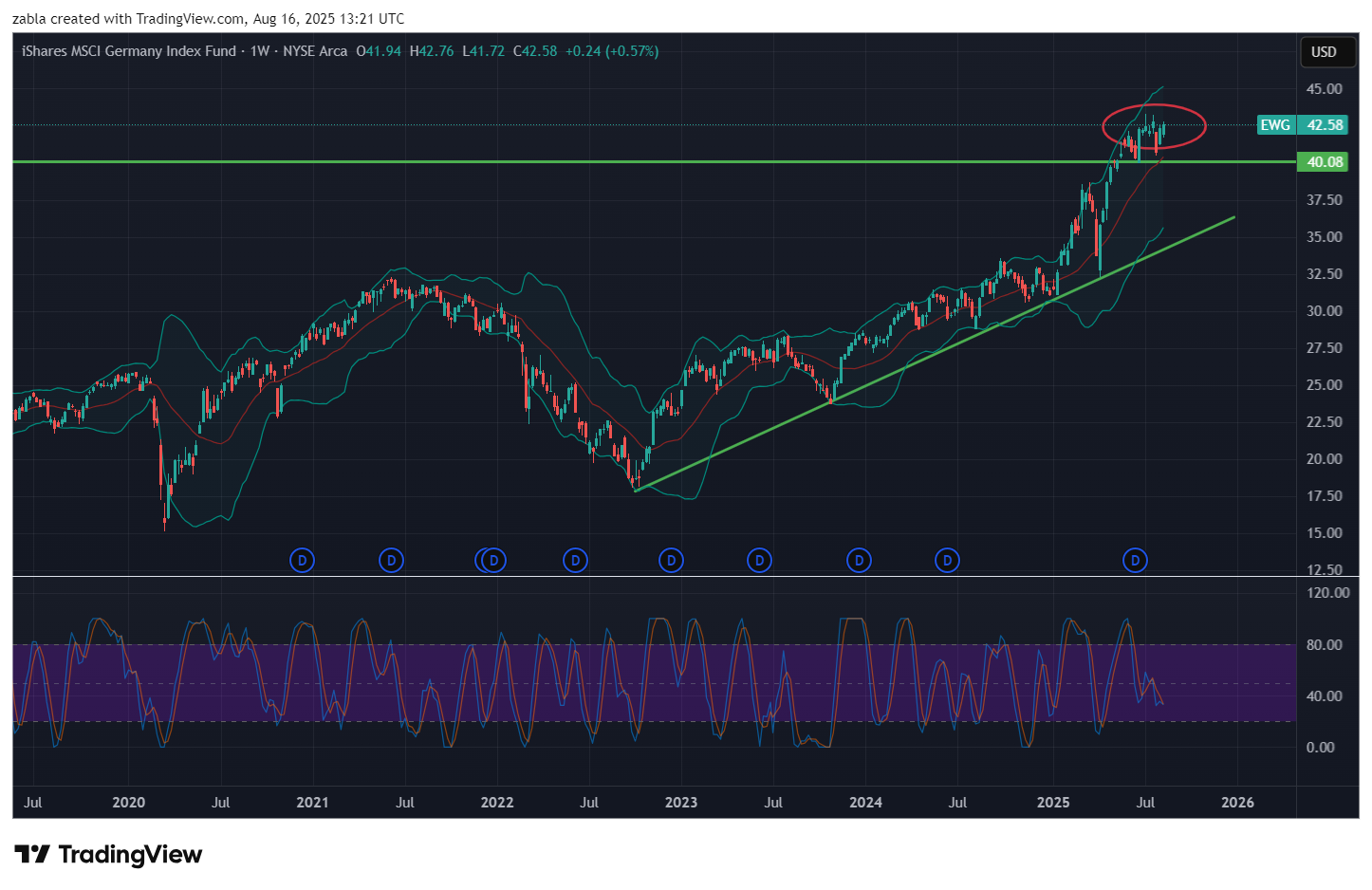Select the green 40.08 price level label

coord(1325,162)
